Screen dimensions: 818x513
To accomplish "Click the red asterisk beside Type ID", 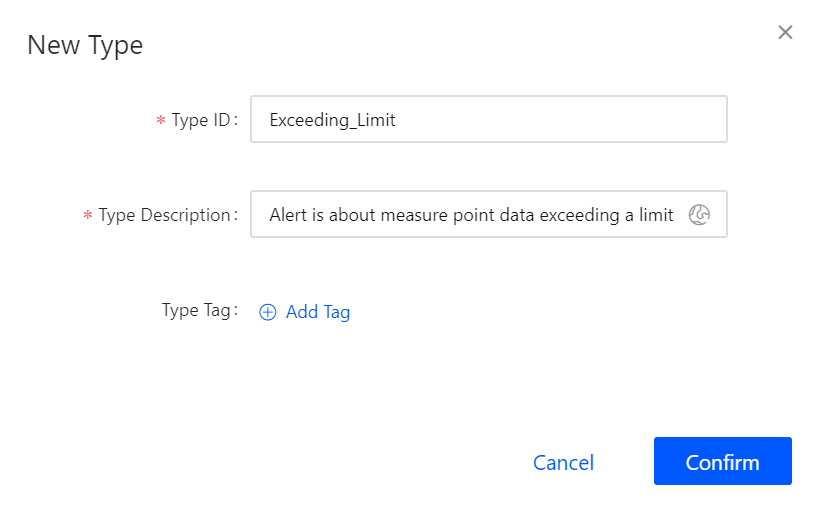I will point(161,121).
